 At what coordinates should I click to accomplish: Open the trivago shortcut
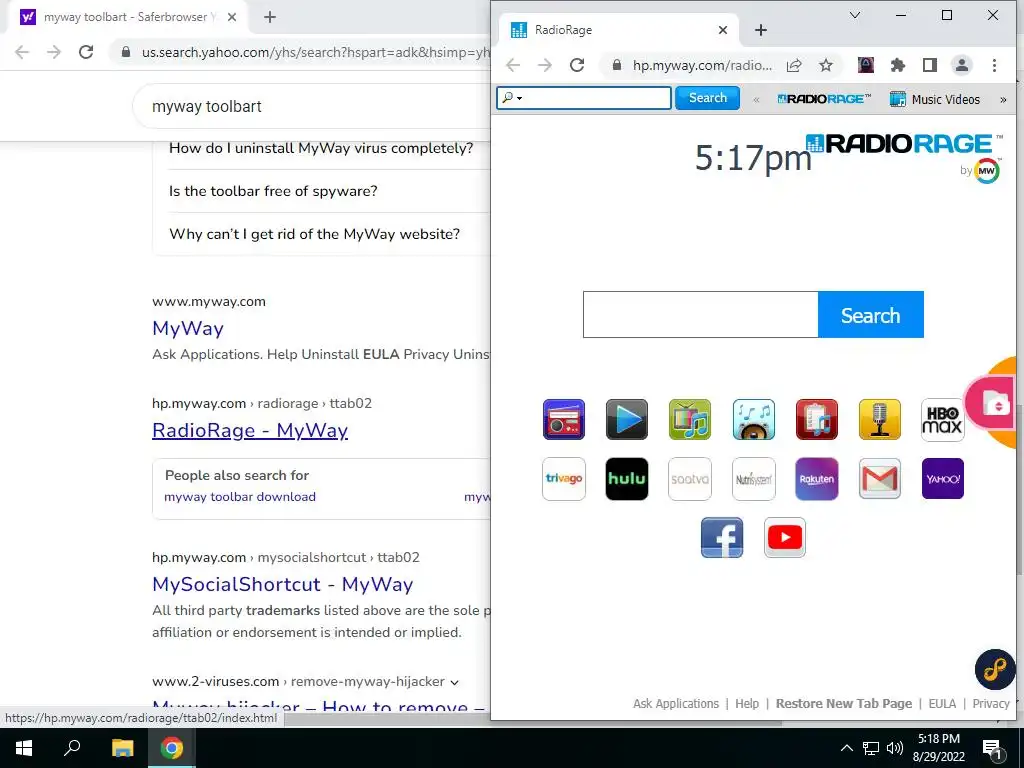564,479
